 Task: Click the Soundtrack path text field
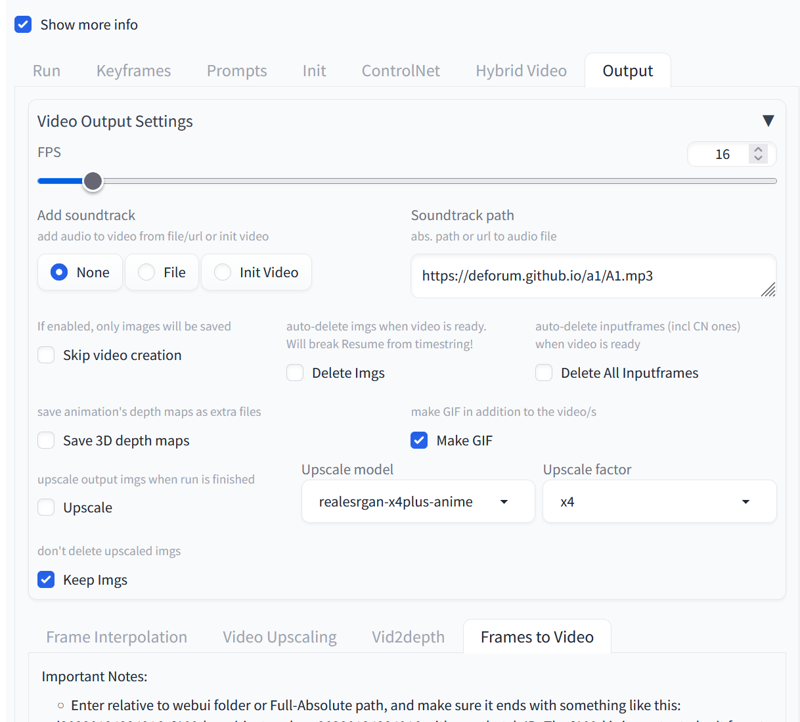click(593, 276)
